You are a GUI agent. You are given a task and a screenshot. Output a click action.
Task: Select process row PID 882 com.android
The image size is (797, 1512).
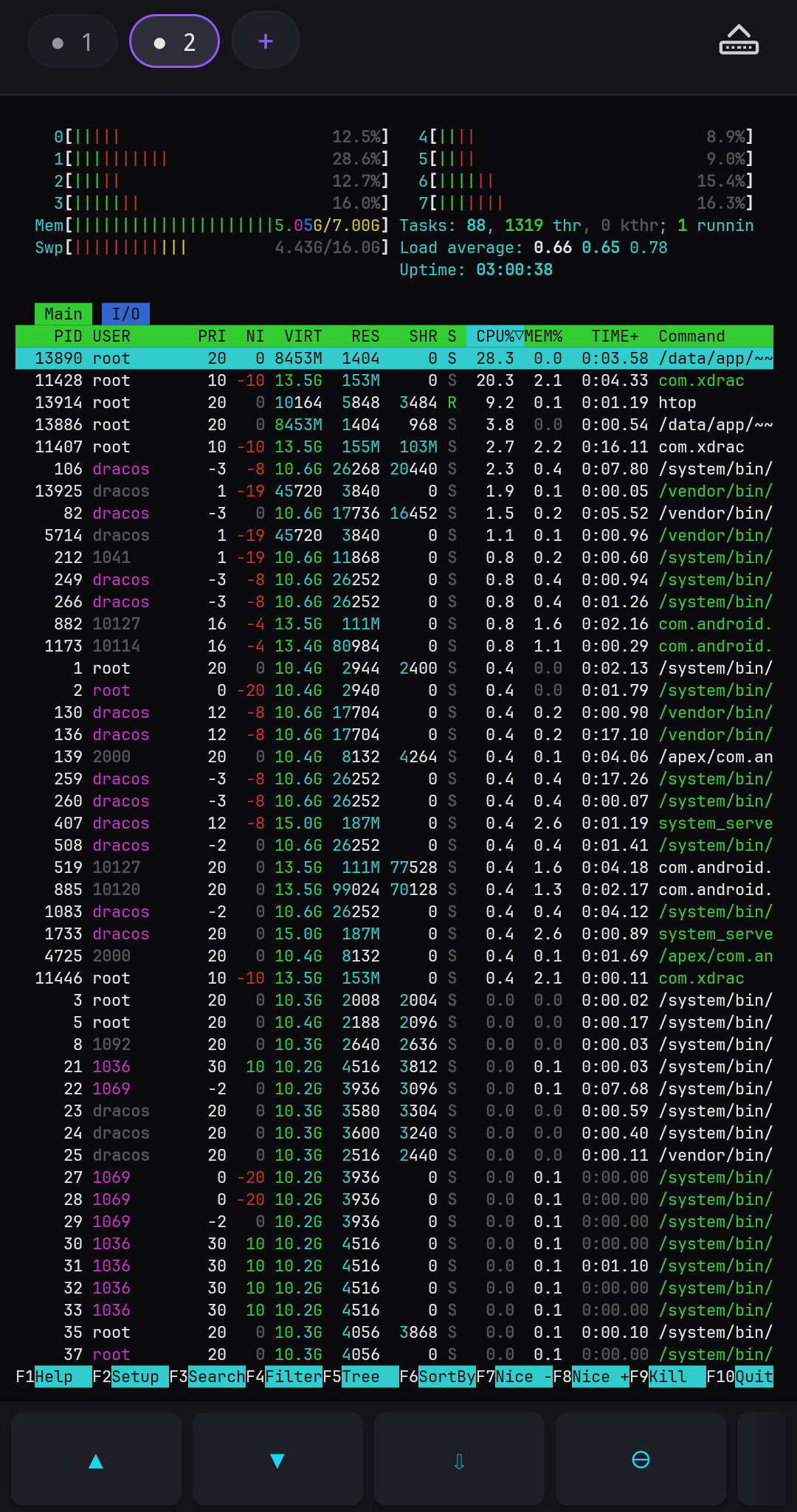coord(394,624)
